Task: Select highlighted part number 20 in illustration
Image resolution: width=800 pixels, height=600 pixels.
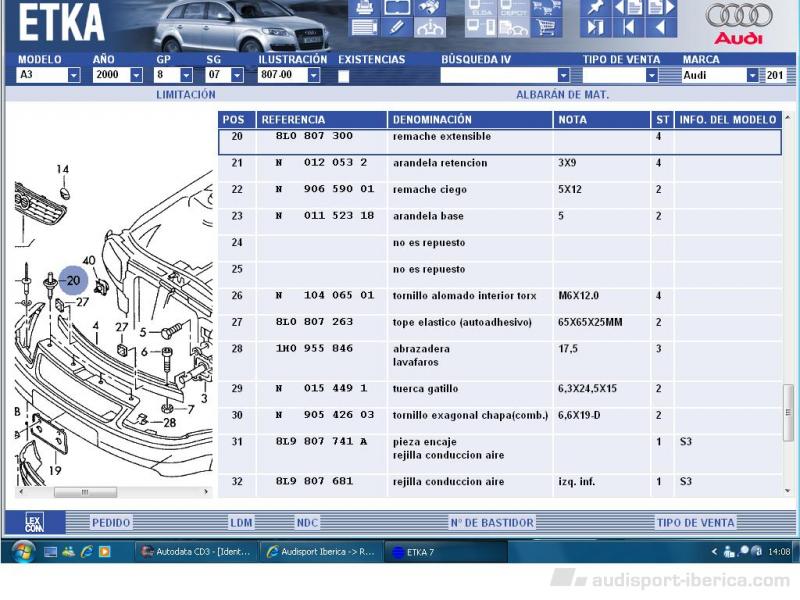Action: 73,280
